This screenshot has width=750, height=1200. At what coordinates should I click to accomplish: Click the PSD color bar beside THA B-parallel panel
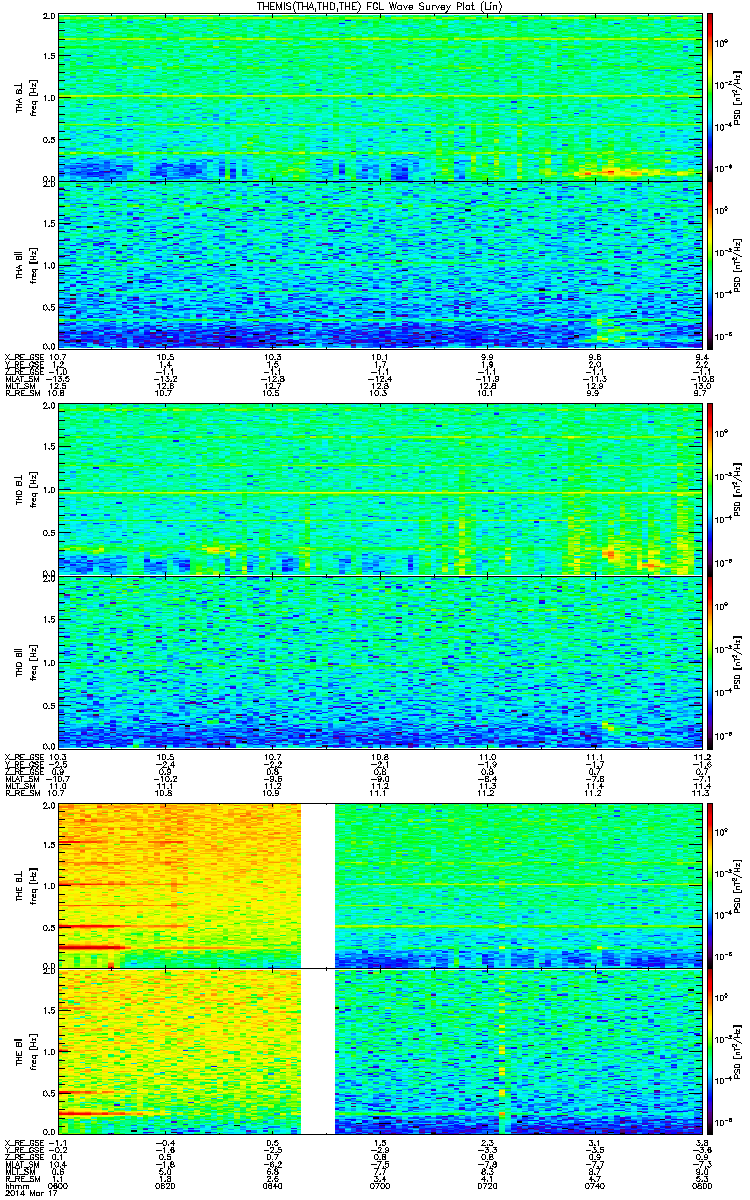click(710, 263)
